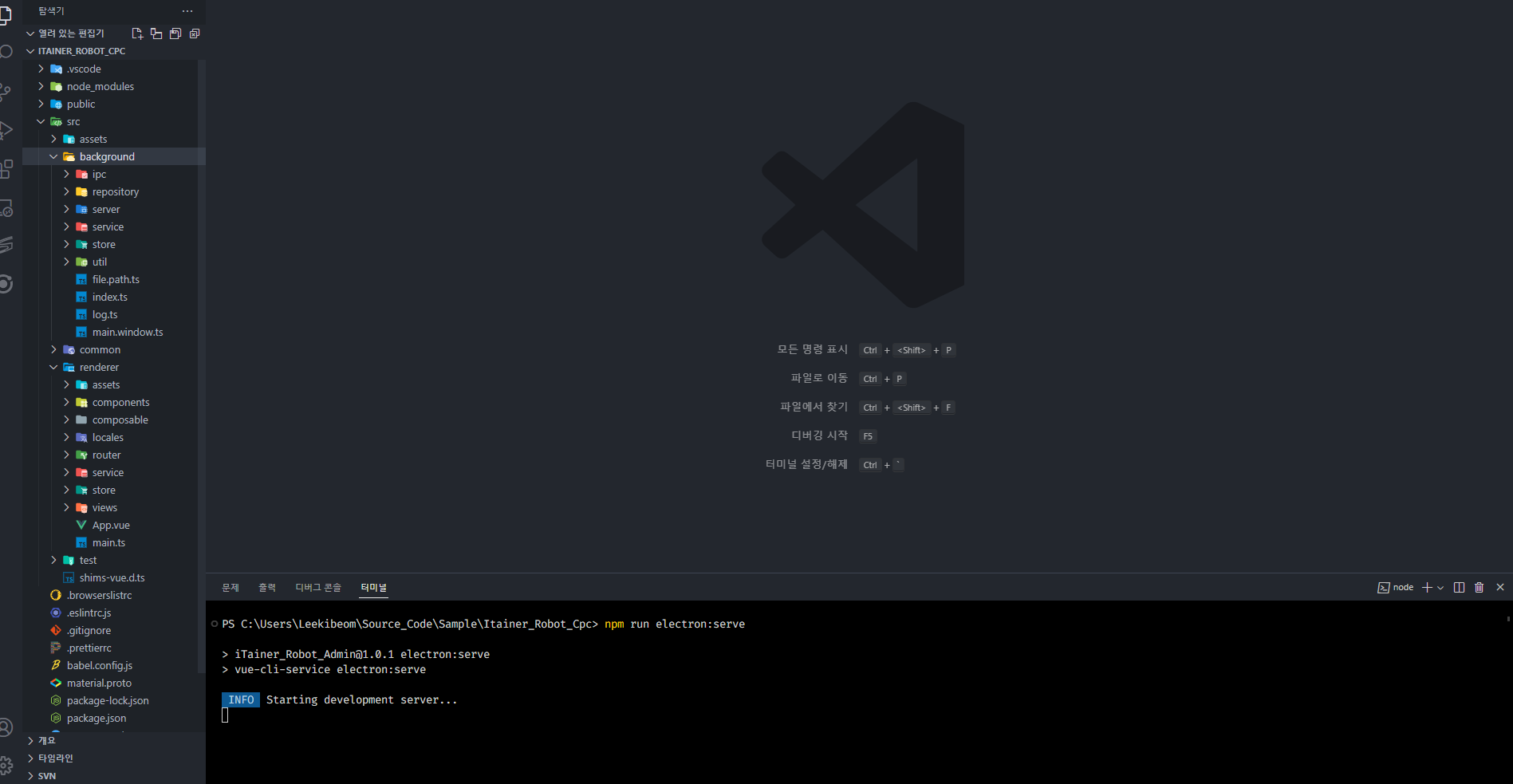1513x784 pixels.
Task: Collapse the background folder
Action: 107,157
